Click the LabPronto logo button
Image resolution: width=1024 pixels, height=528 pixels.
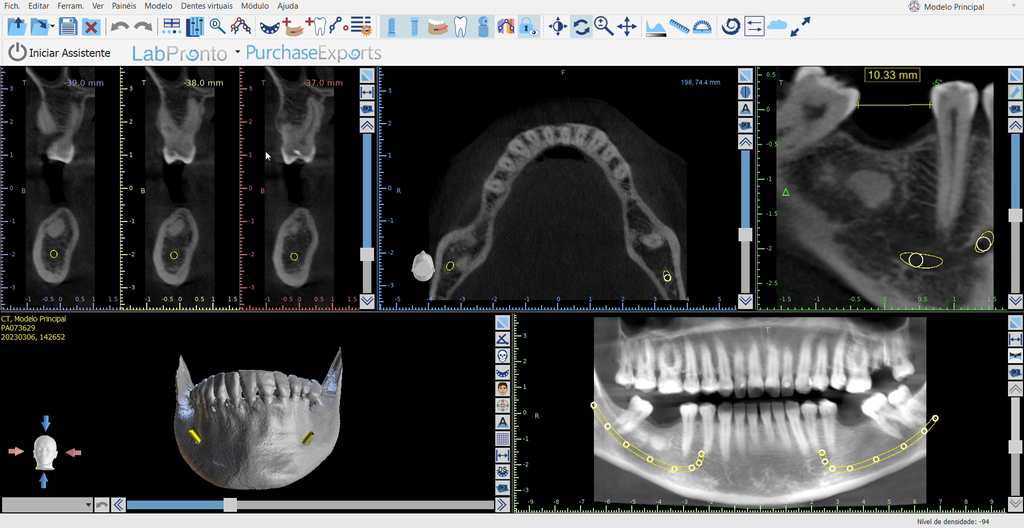pyautogui.click(x=180, y=53)
